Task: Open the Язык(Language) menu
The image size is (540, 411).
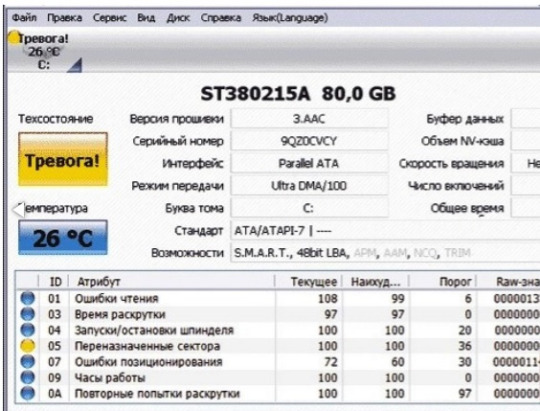Action: point(290,18)
